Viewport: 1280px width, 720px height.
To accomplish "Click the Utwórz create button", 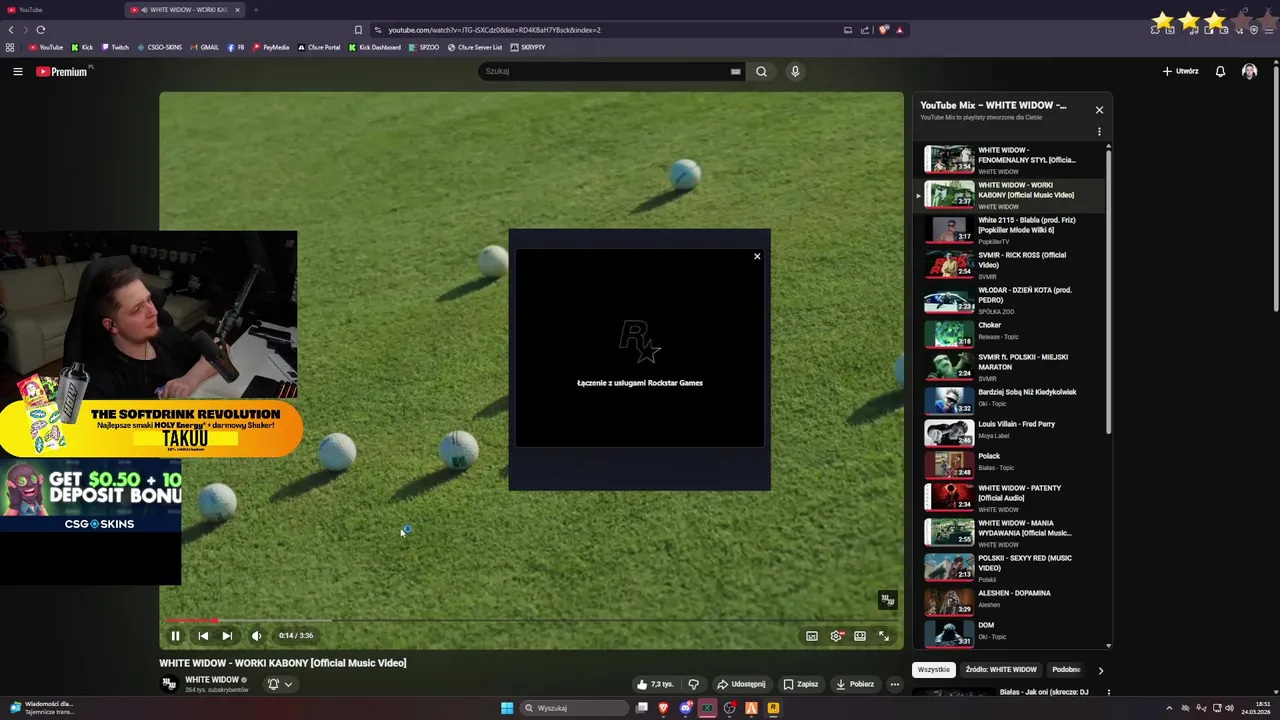I will click(1180, 71).
